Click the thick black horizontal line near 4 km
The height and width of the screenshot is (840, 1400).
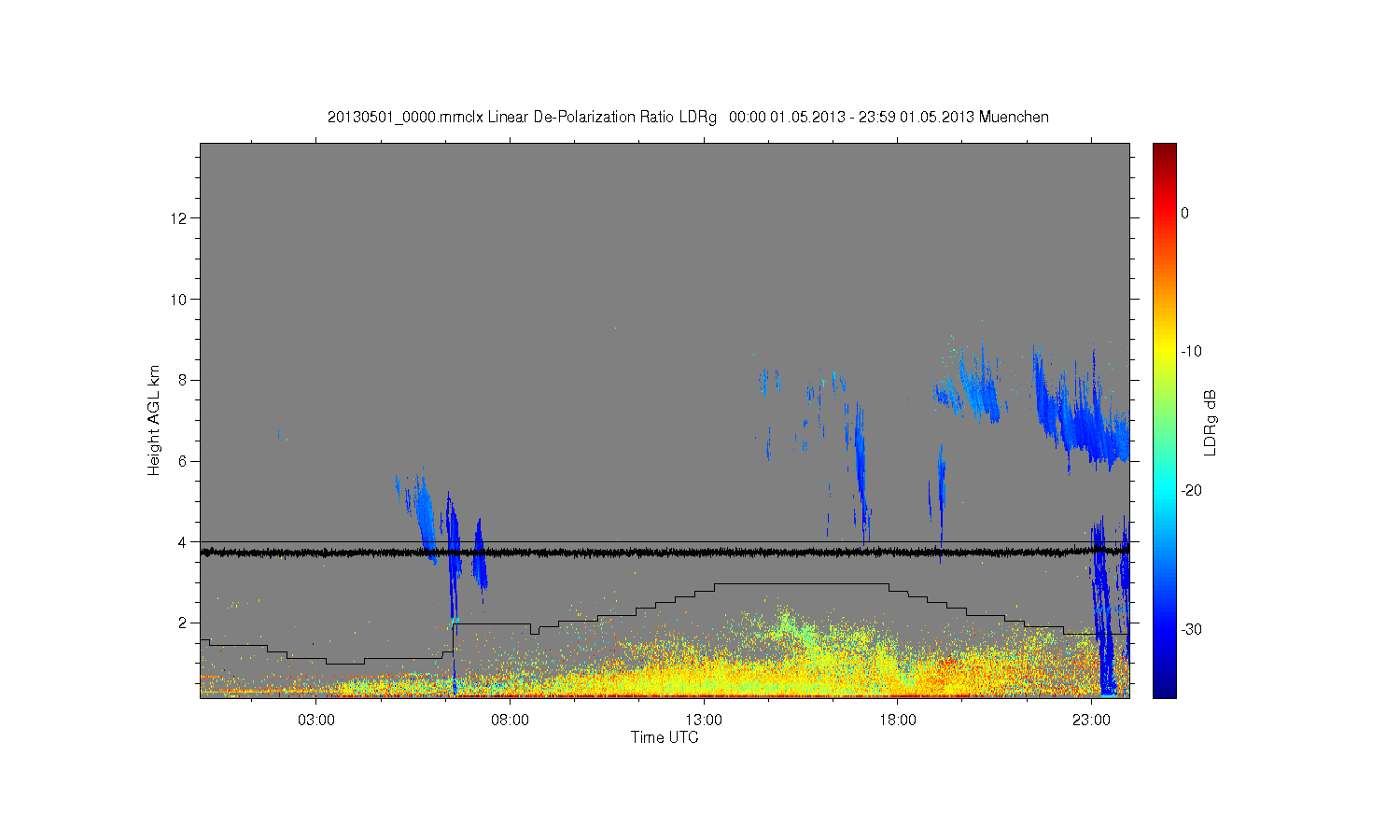(x=665, y=553)
